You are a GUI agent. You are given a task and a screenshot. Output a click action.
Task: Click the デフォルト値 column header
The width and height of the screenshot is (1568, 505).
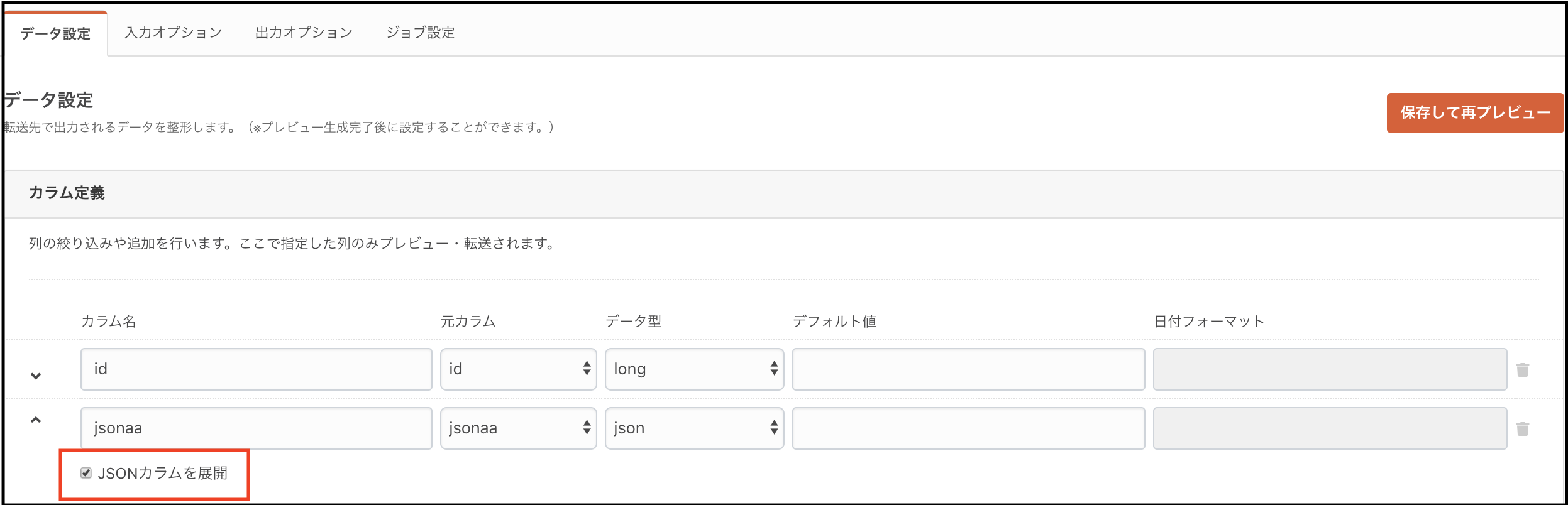[x=834, y=321]
